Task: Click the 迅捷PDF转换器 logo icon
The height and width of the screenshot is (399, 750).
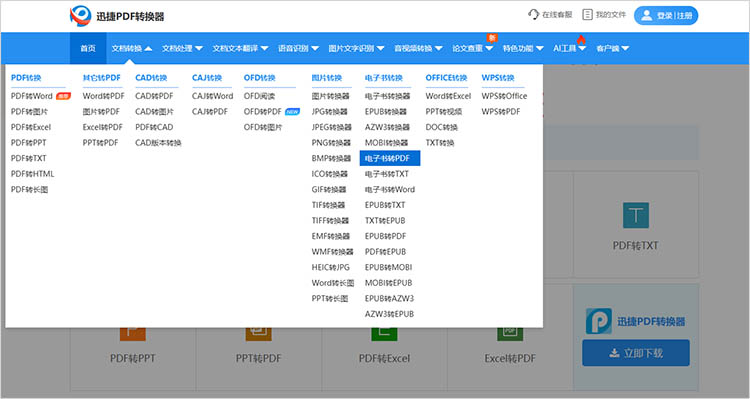Action: pos(80,16)
